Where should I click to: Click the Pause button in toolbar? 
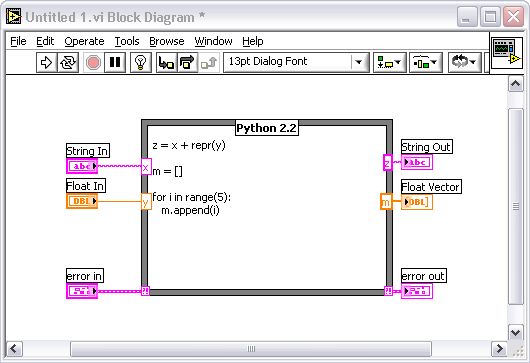tap(115, 62)
